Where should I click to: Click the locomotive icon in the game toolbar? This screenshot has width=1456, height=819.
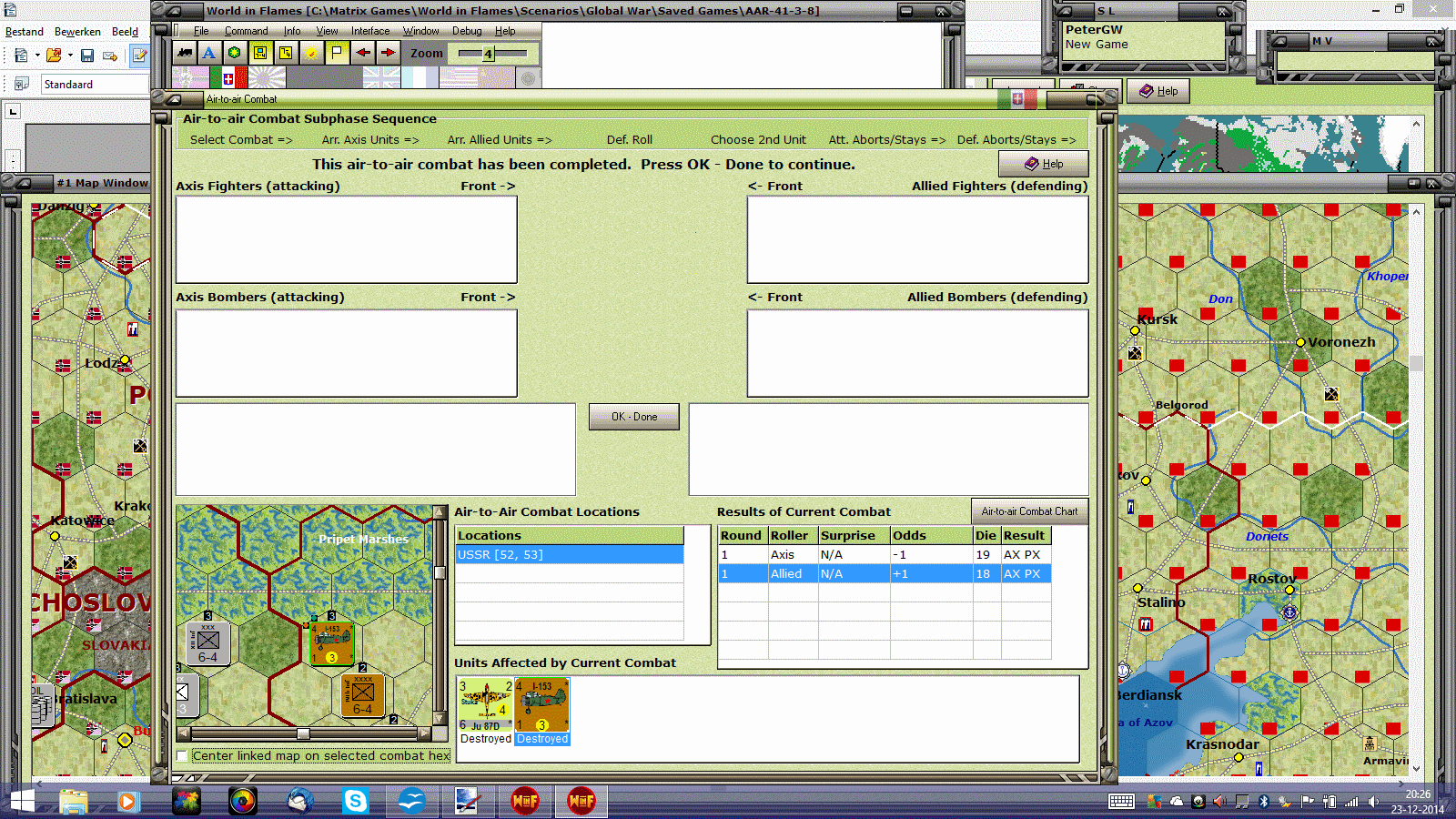(x=185, y=53)
